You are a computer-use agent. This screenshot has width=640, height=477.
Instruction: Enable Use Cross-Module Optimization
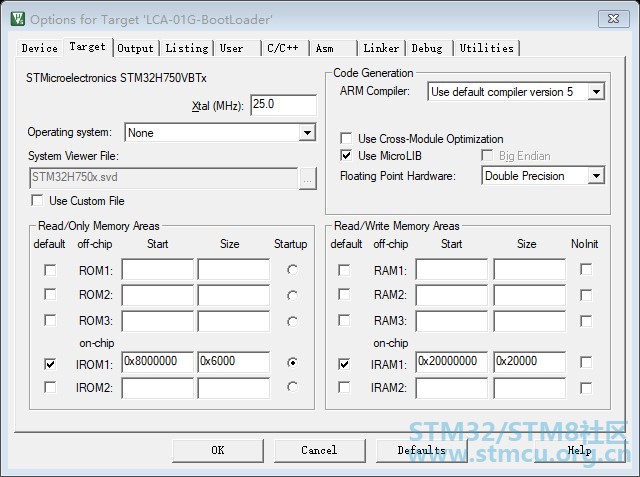click(x=346, y=138)
